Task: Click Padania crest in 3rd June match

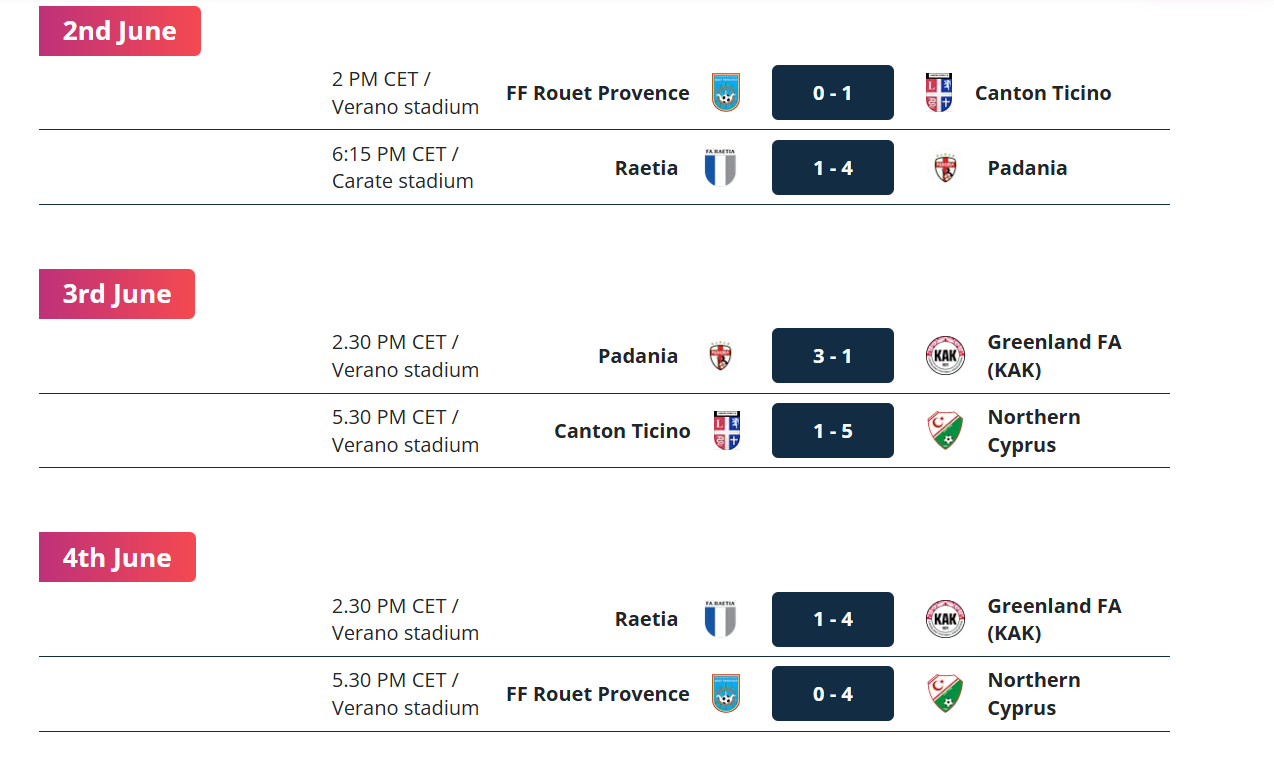Action: (x=720, y=355)
